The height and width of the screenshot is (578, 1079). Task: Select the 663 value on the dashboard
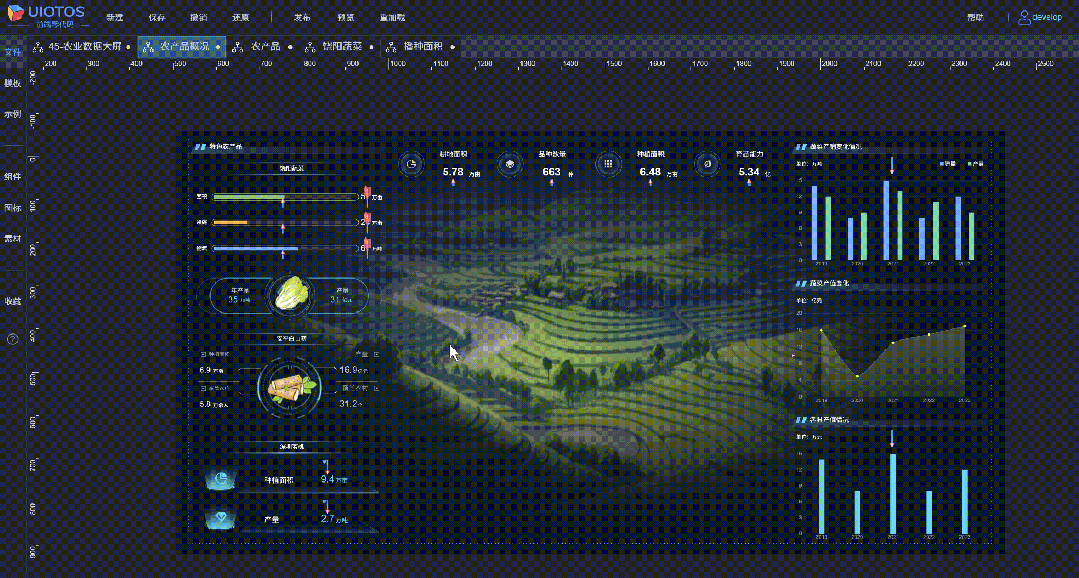[551, 171]
